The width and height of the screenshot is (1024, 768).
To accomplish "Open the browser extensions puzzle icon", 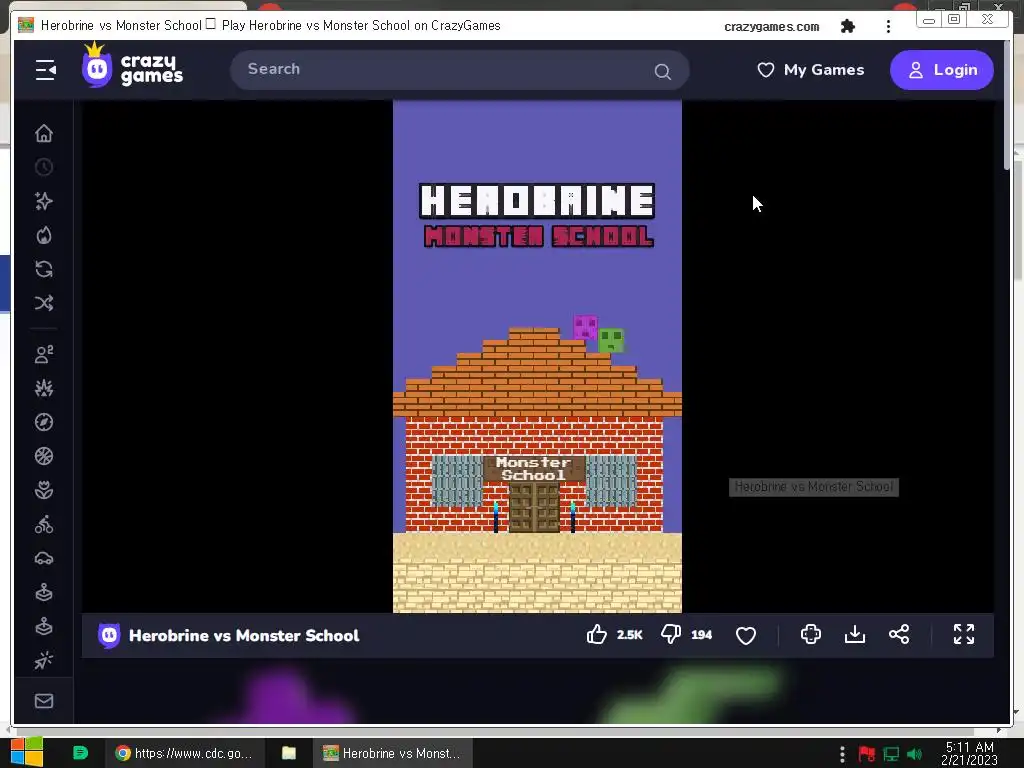I will [x=848, y=26].
